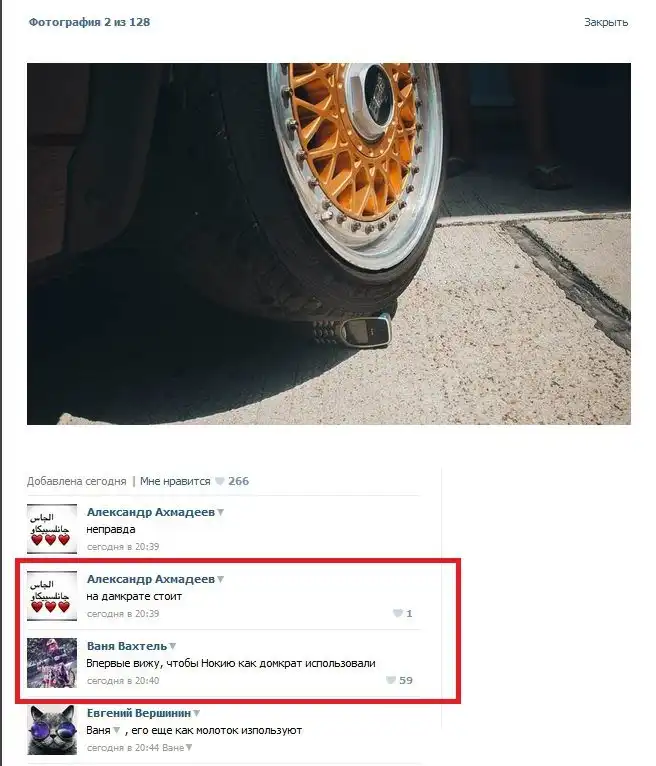Close the photo viewer via Закрыть
Viewport: 656px width, 766px height.
click(606, 22)
